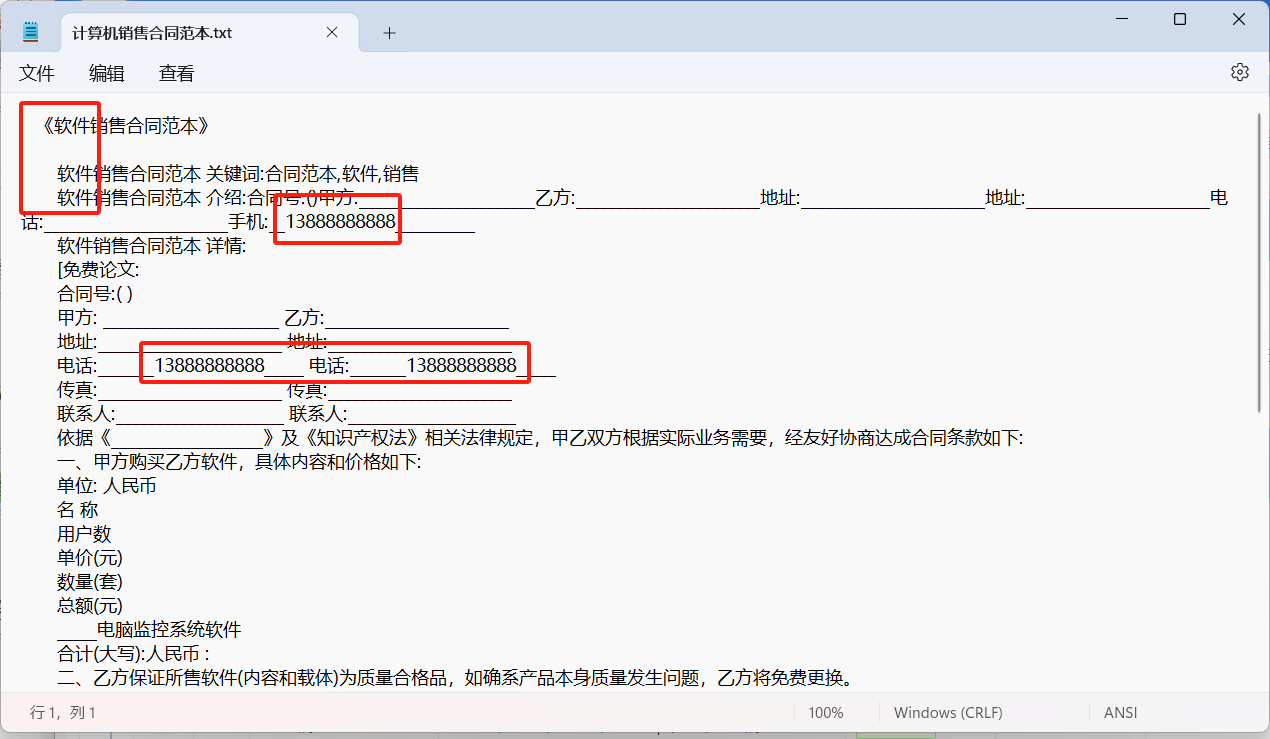
Task: Open the Notepad settings gear
Action: (x=1240, y=72)
